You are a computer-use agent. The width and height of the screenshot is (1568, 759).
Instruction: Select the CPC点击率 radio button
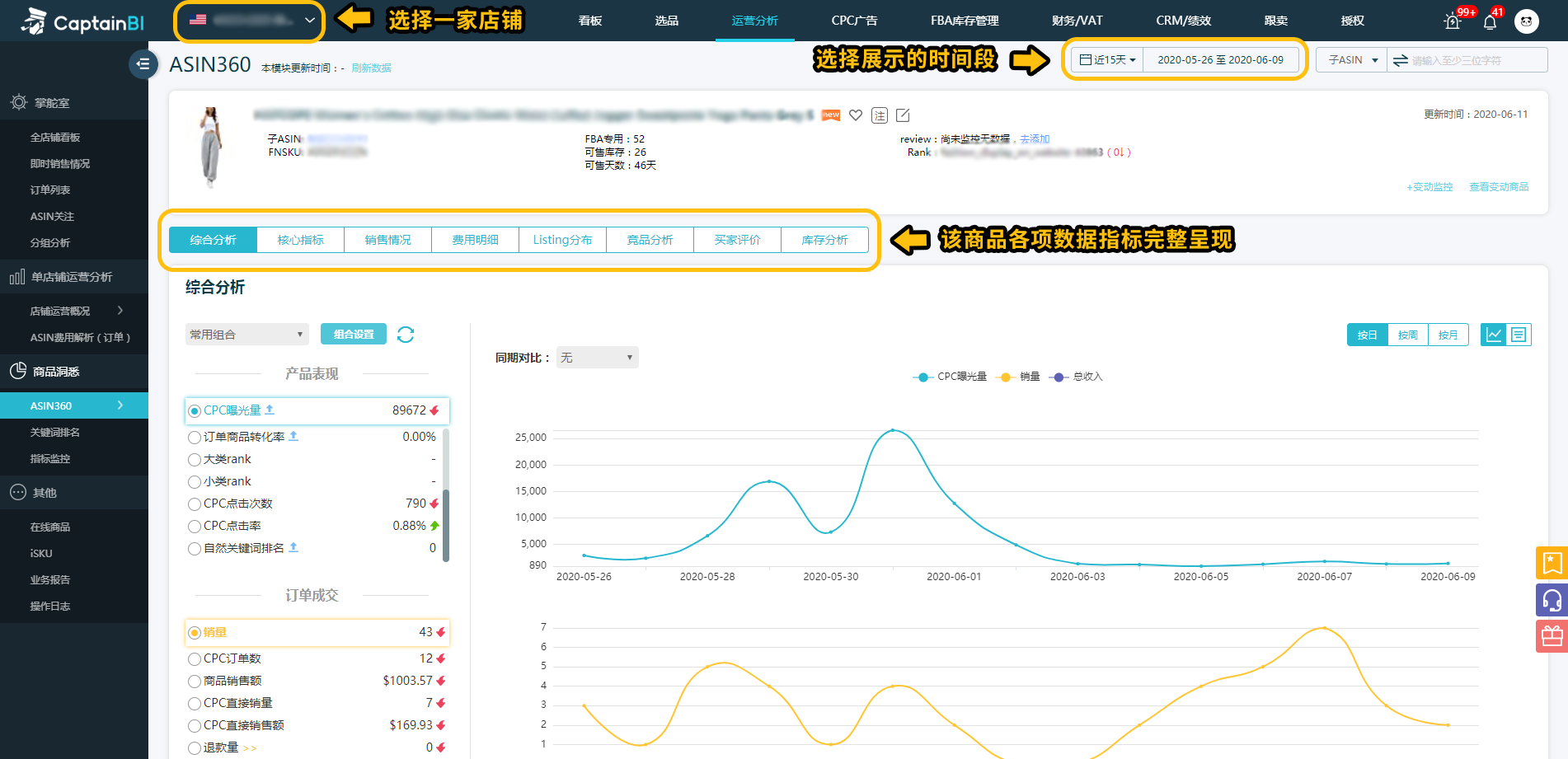195,526
